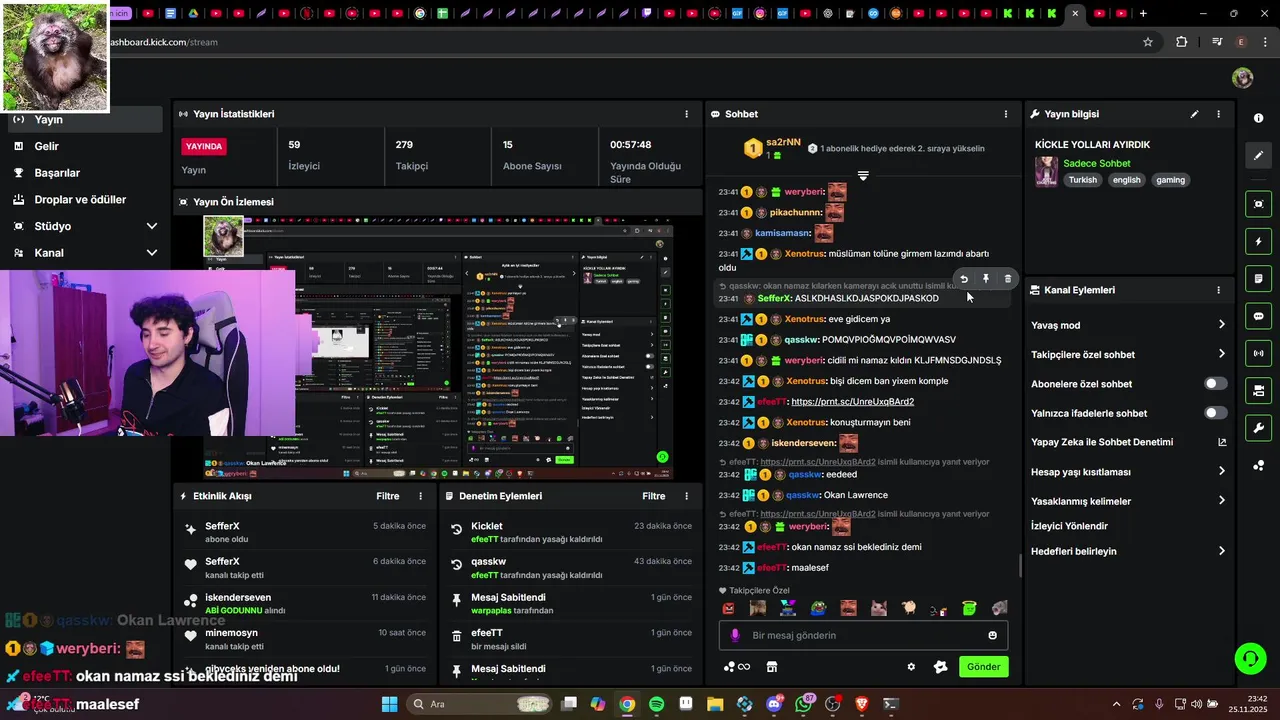This screenshot has width=1280, height=720.
Task: Edit stream info with Yayın bilgisi pencil
Action: coord(1194,114)
